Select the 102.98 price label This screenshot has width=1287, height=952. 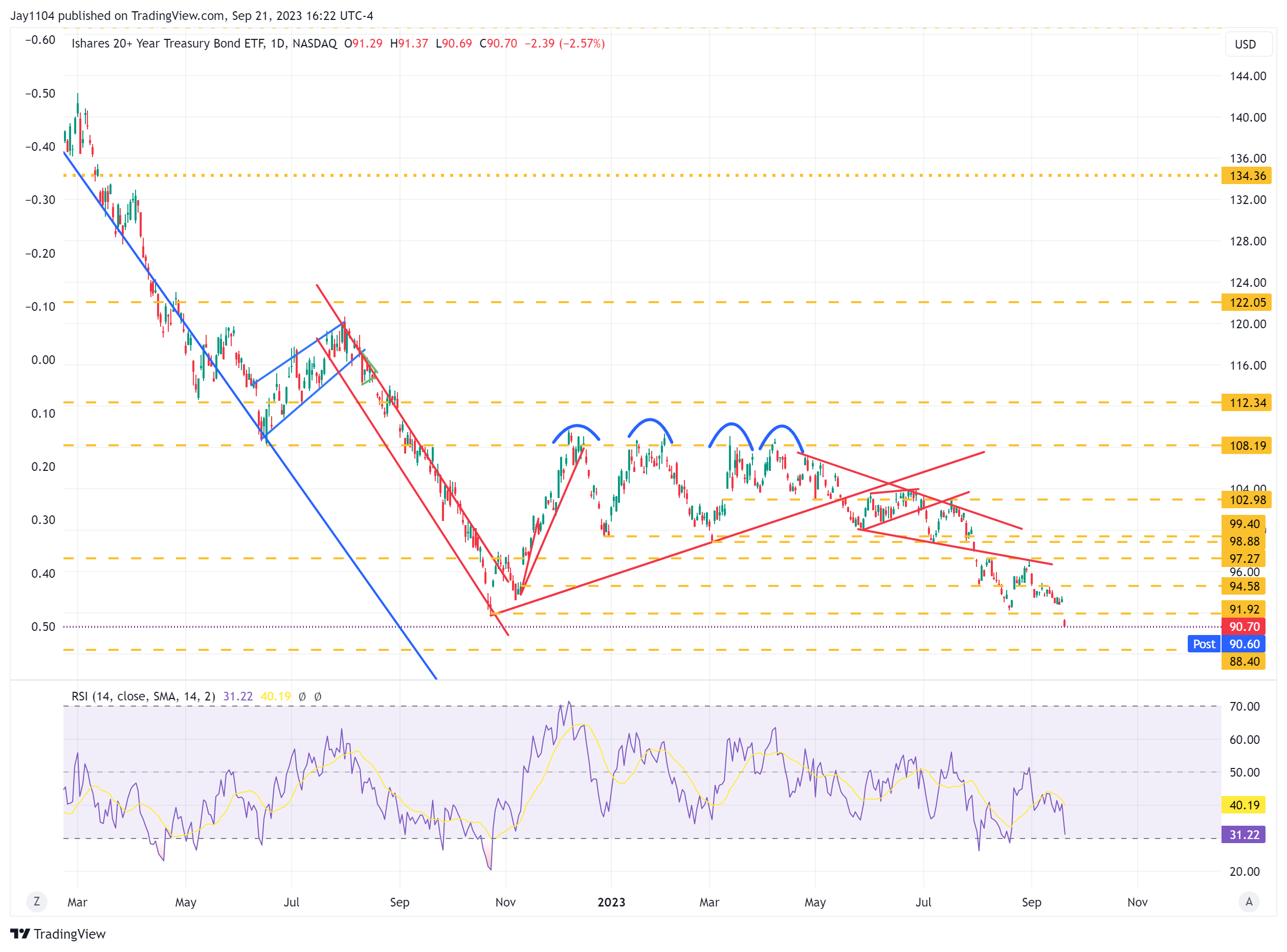click(1246, 500)
